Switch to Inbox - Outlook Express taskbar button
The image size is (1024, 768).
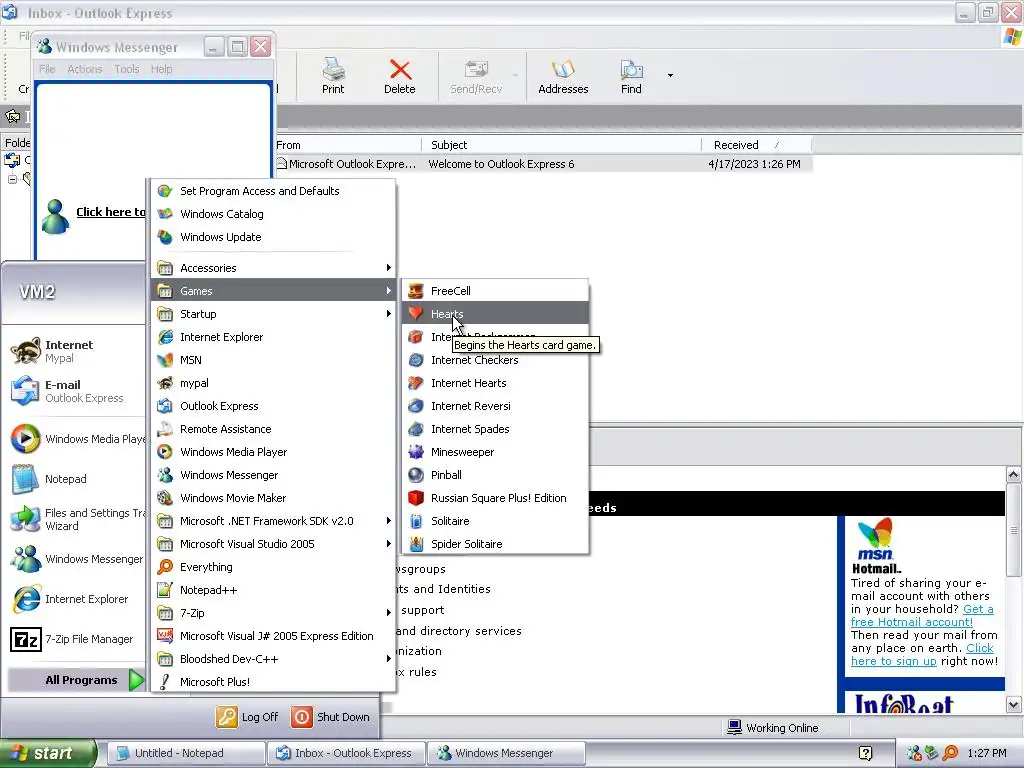[x=346, y=753]
